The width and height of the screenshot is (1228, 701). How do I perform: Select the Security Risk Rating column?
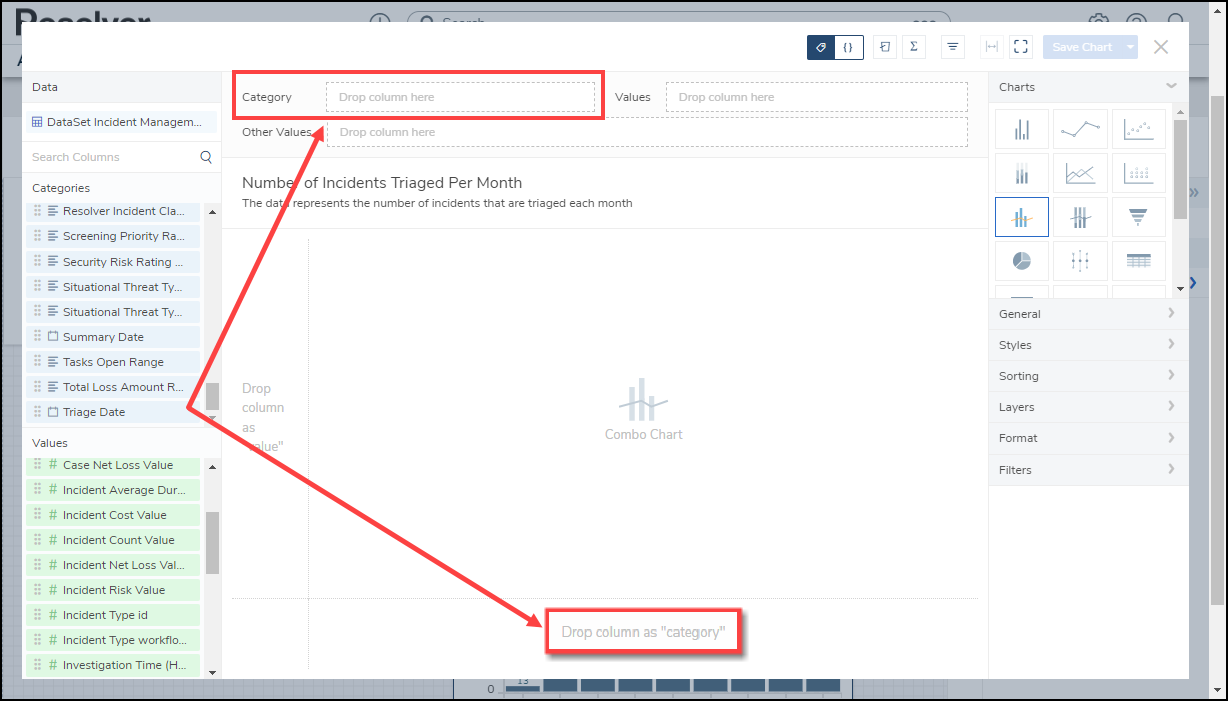113,262
